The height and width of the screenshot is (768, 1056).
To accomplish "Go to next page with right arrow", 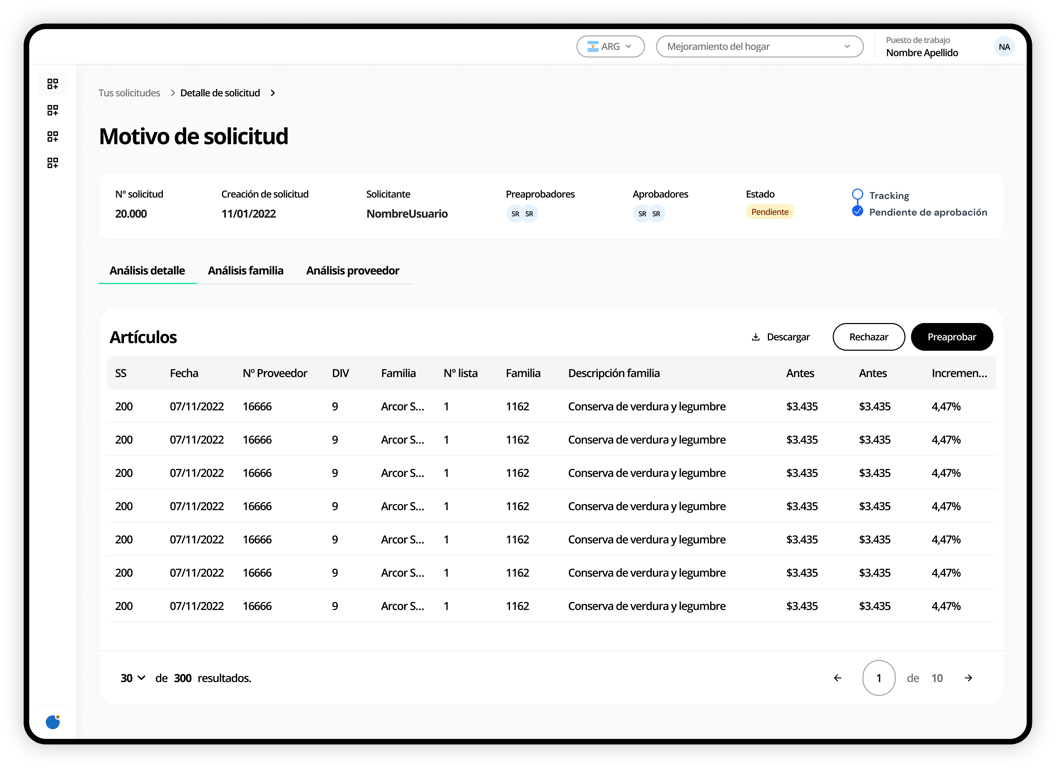I will (x=968, y=678).
